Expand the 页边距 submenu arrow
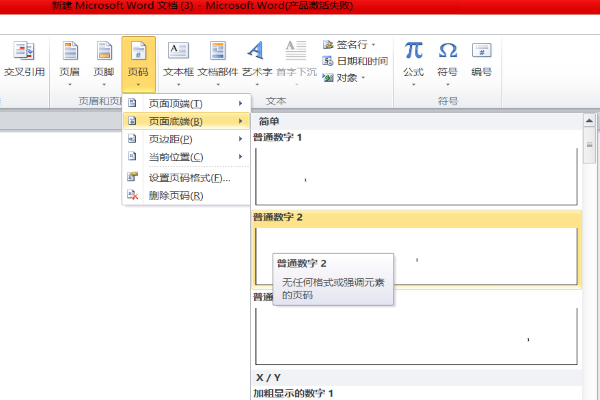The image size is (600, 400). (241, 139)
